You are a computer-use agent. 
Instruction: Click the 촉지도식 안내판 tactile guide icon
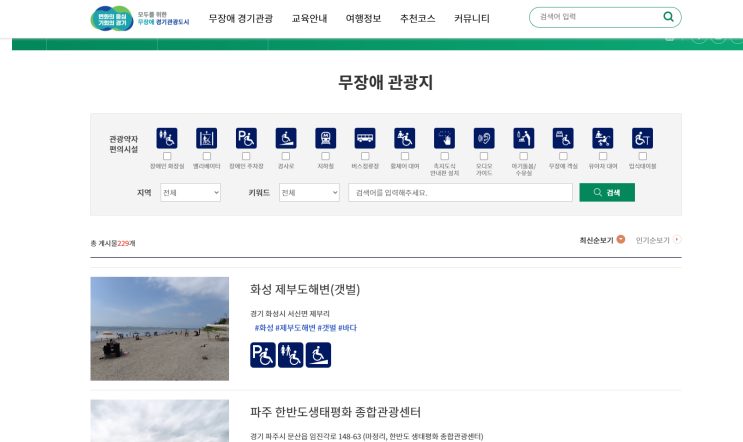point(444,138)
